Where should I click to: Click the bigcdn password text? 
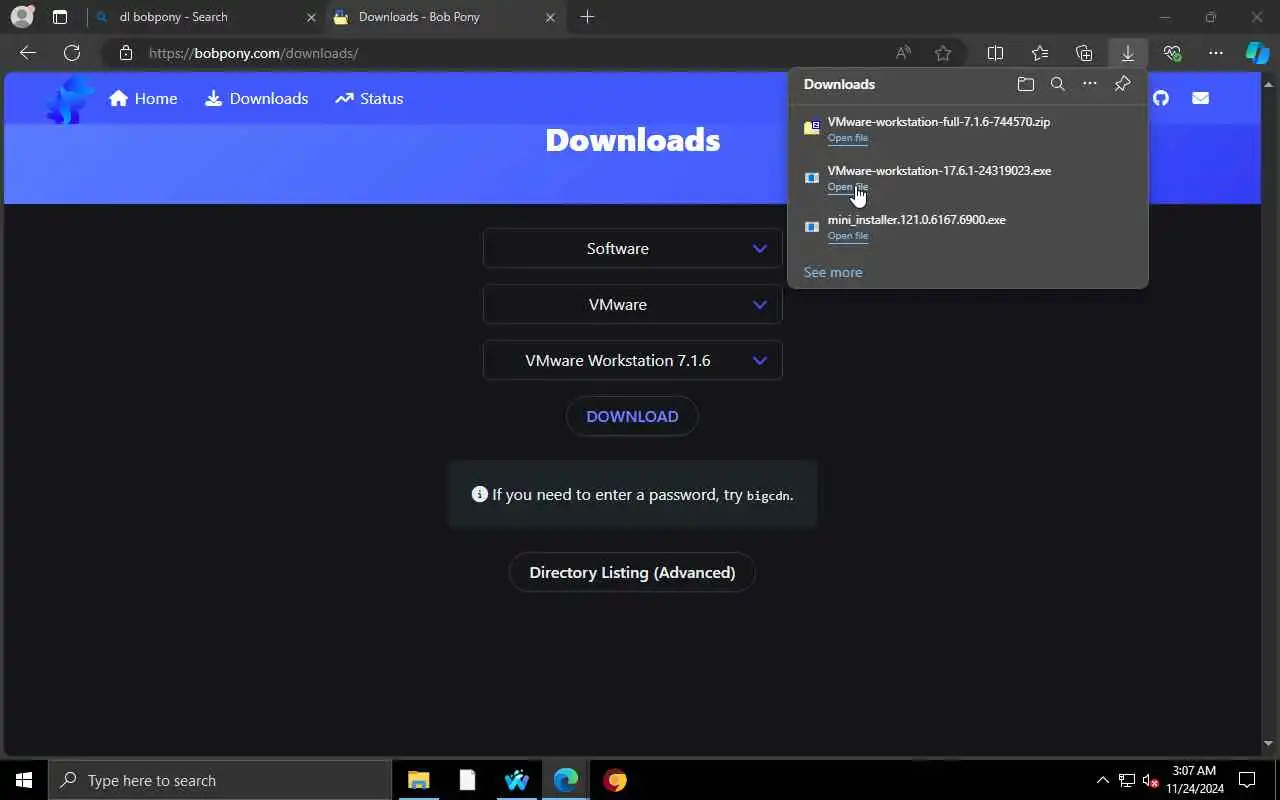click(x=768, y=495)
